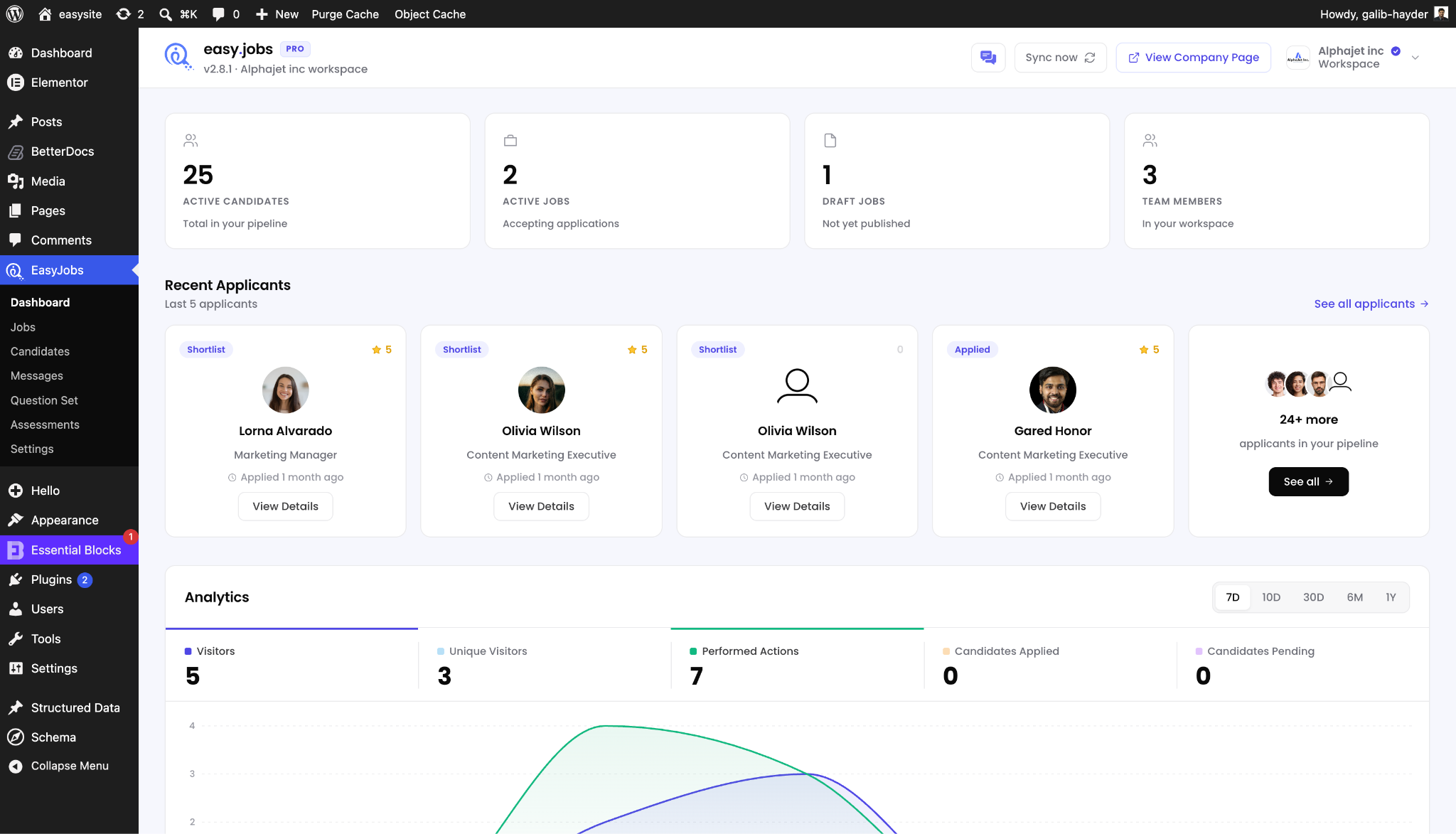Click the Posts pin icon

(16, 122)
